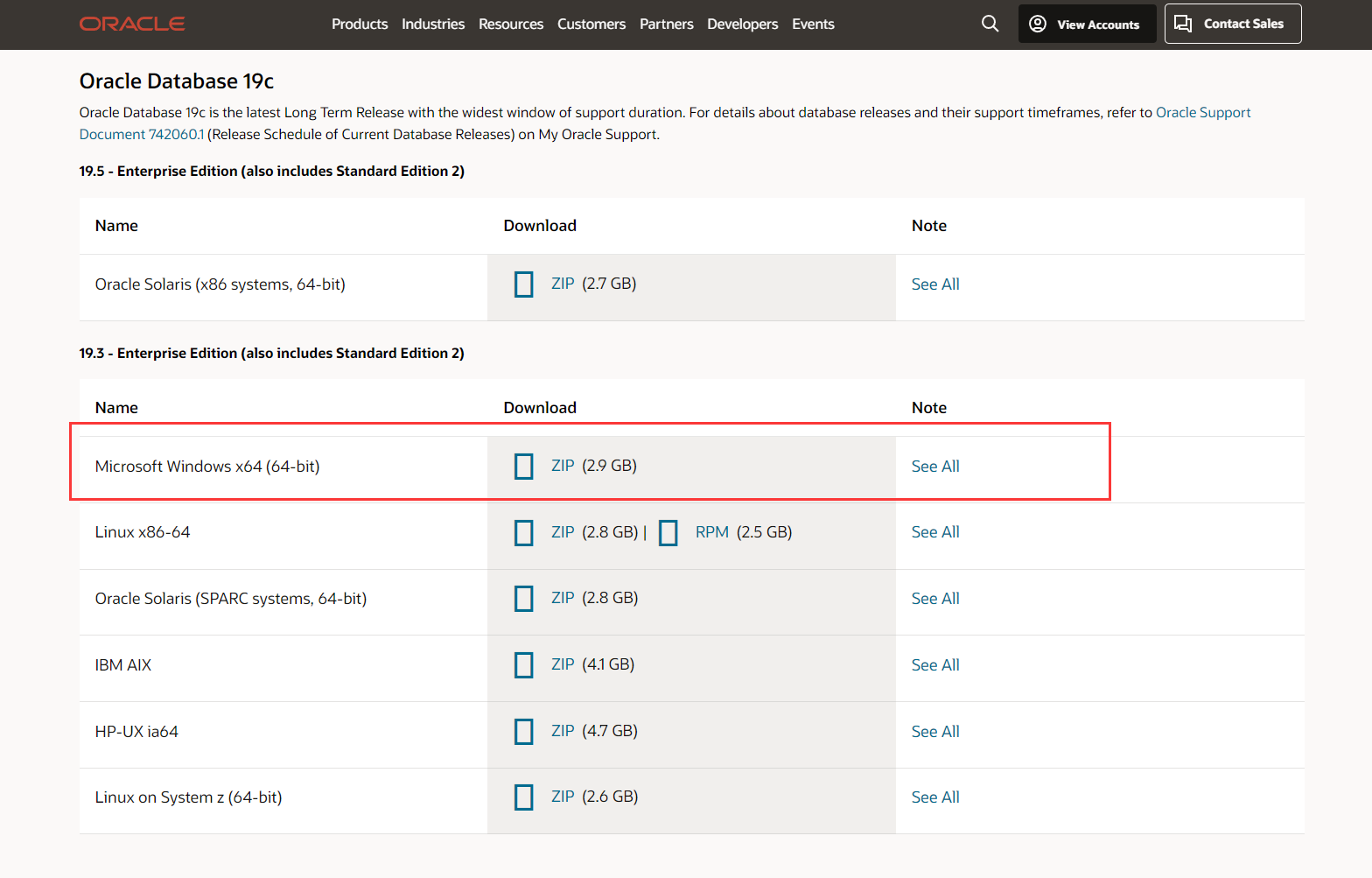This screenshot has width=1372, height=878.
Task: Download ZIP for Oracle Solaris SPARC systems
Action: 563,598
